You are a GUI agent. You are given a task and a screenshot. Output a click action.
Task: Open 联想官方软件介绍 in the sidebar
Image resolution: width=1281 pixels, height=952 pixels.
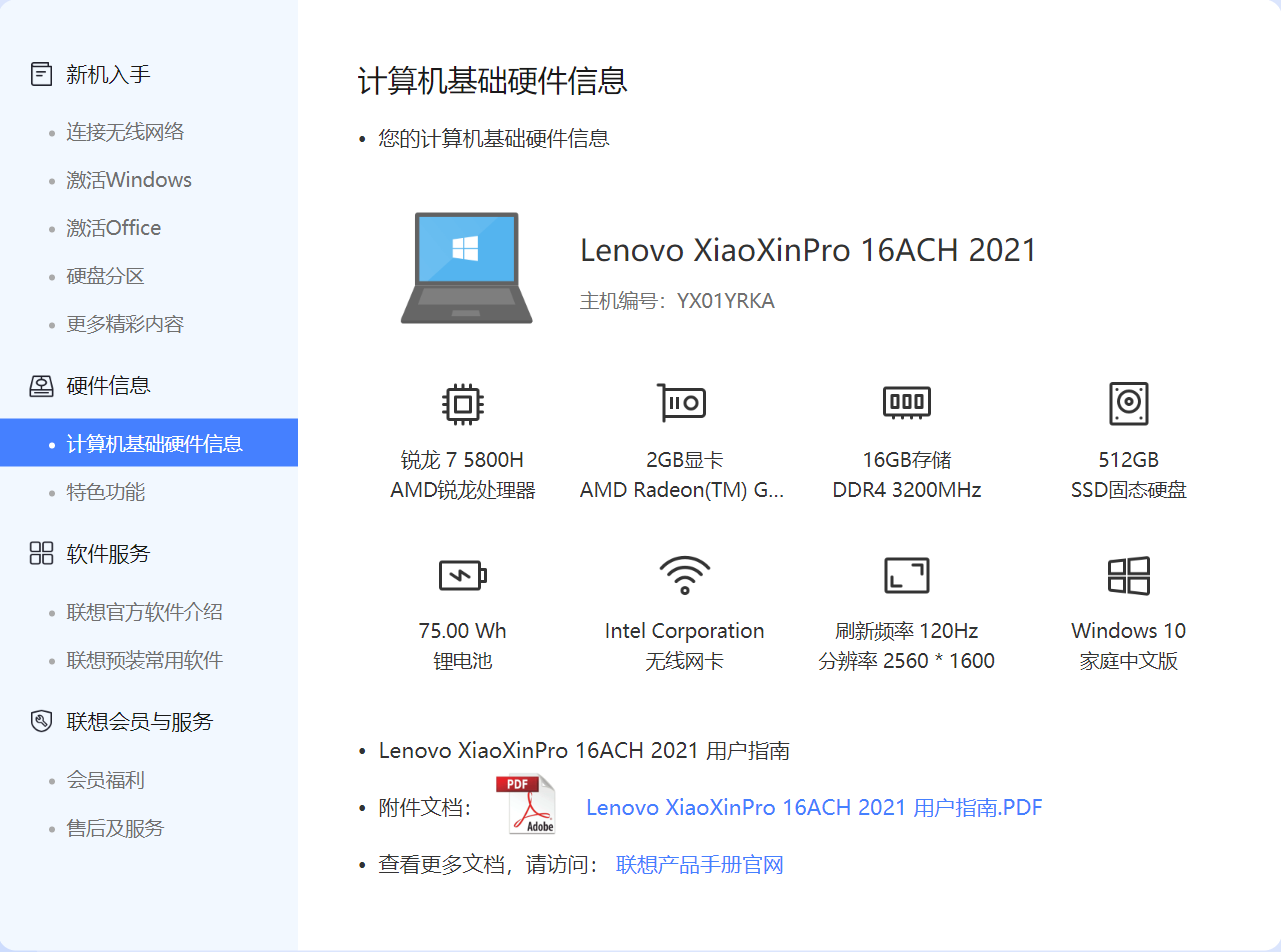pos(145,612)
